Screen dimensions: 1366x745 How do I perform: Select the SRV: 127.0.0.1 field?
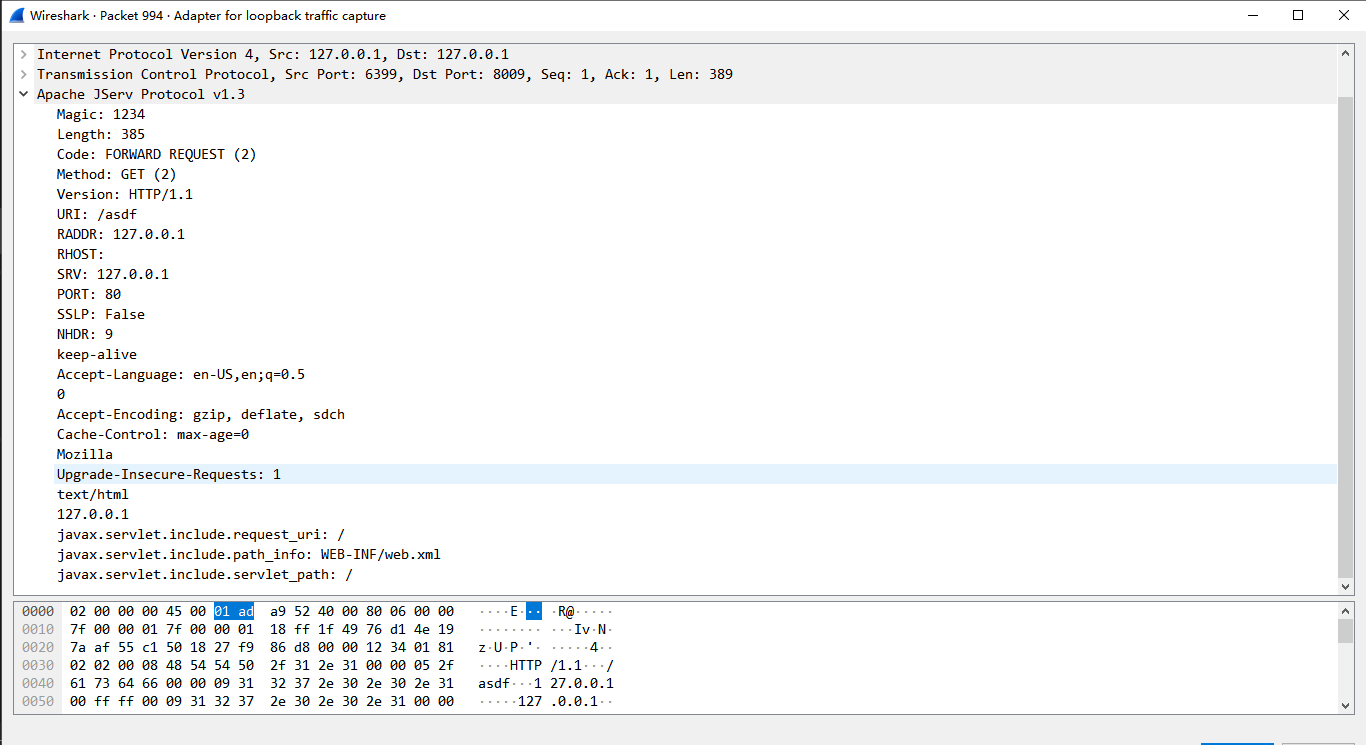[113, 274]
